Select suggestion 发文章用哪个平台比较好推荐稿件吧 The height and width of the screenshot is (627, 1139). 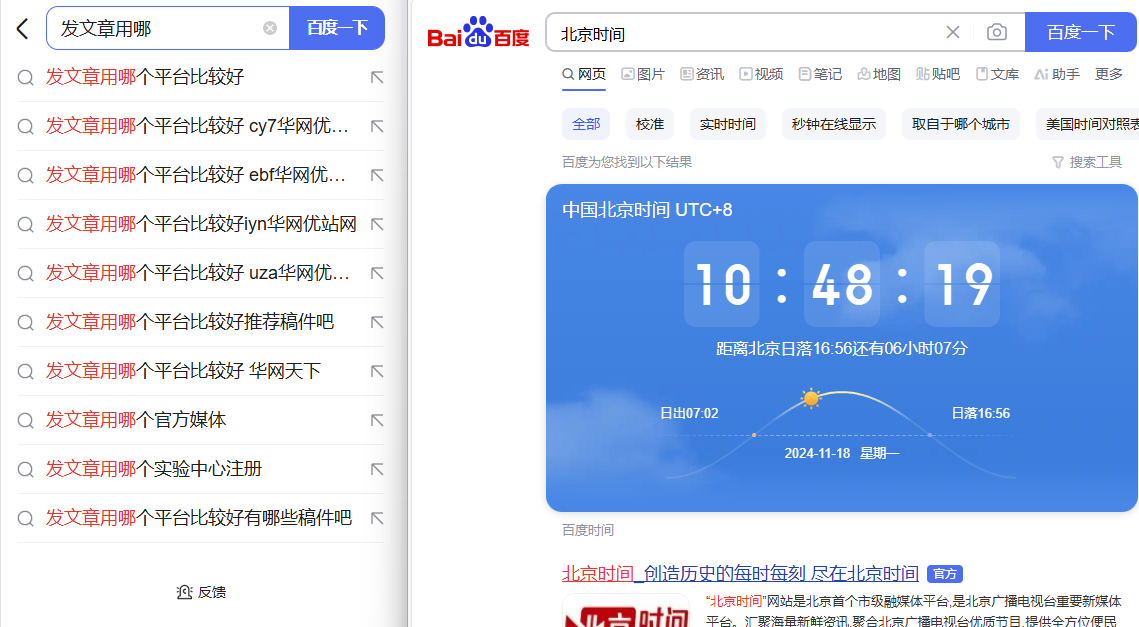(x=190, y=322)
